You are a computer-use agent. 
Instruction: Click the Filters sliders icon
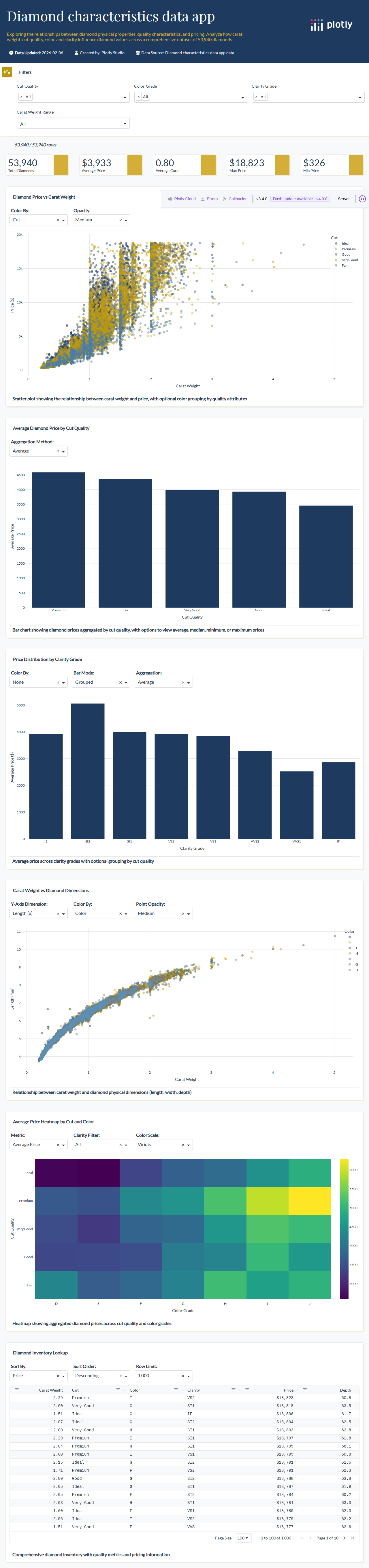tap(7, 72)
